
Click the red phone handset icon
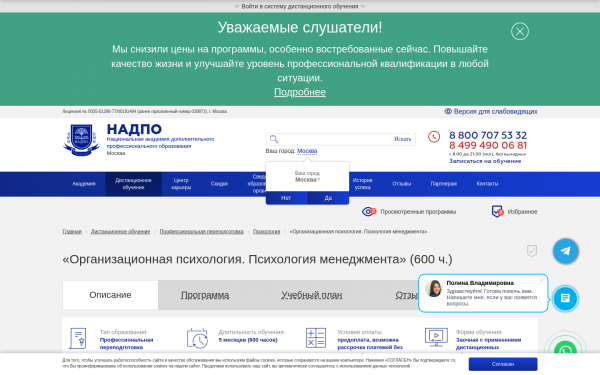pos(434,137)
